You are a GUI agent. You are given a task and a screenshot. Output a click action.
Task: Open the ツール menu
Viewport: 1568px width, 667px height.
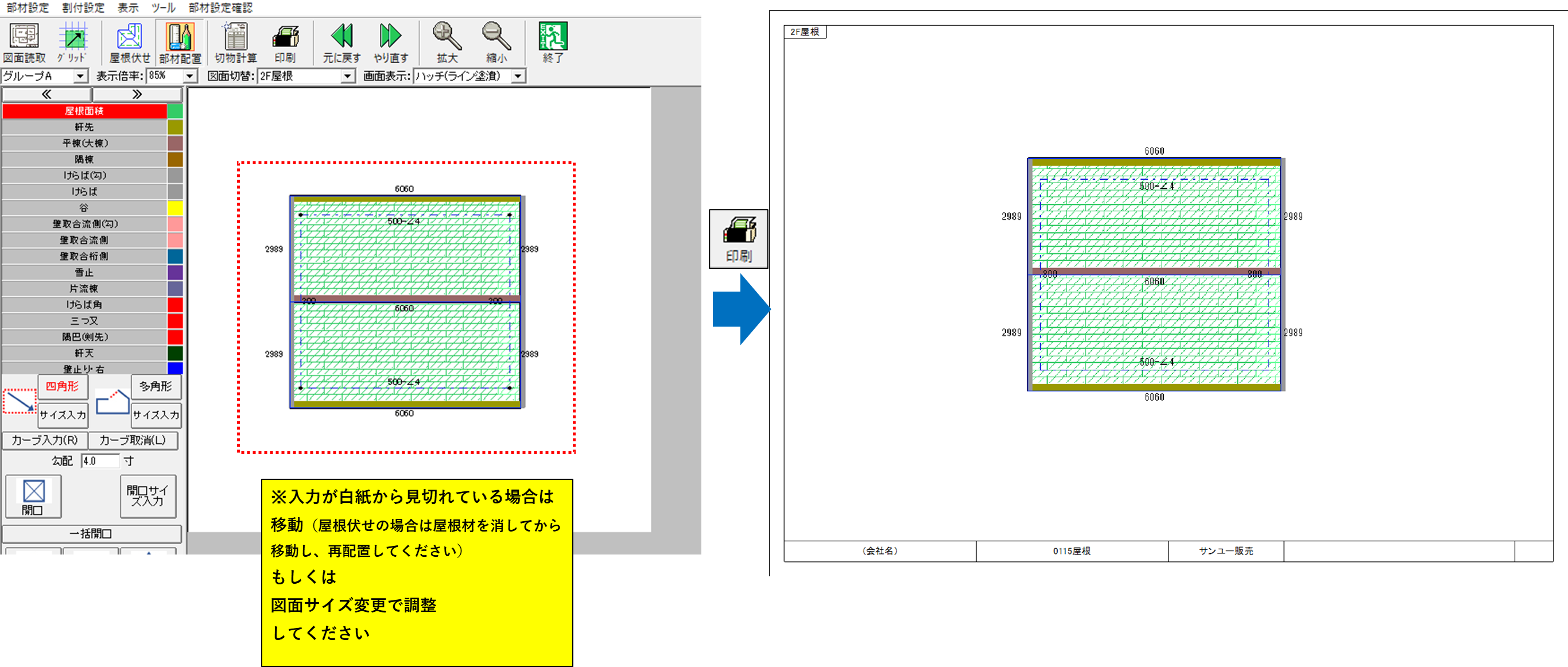(x=163, y=7)
